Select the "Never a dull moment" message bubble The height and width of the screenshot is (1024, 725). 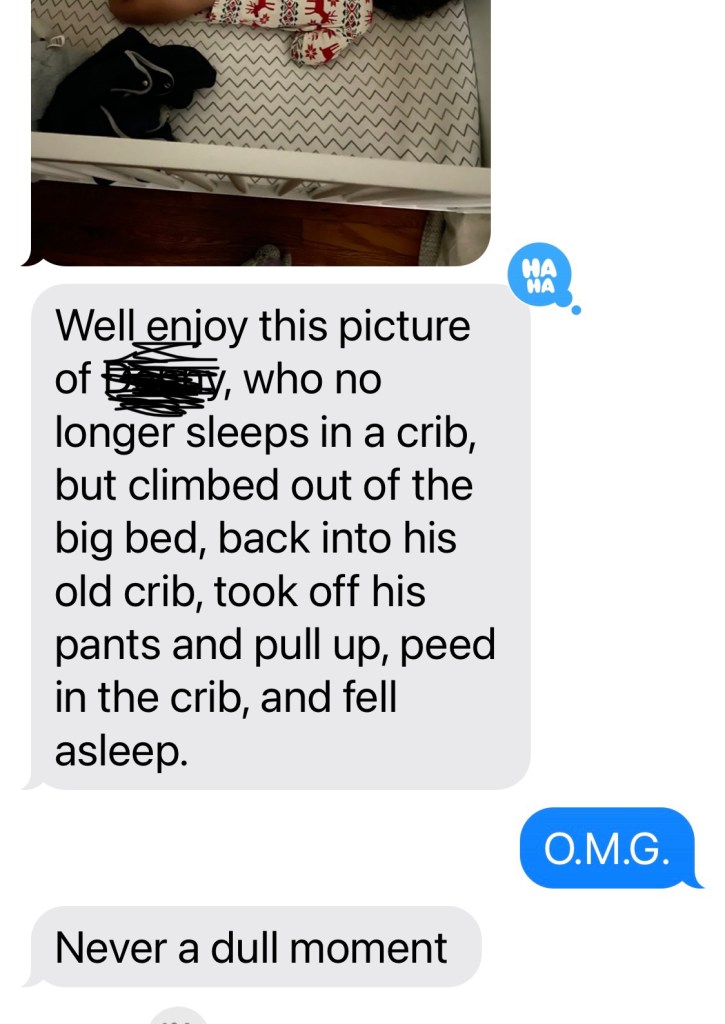(256, 946)
